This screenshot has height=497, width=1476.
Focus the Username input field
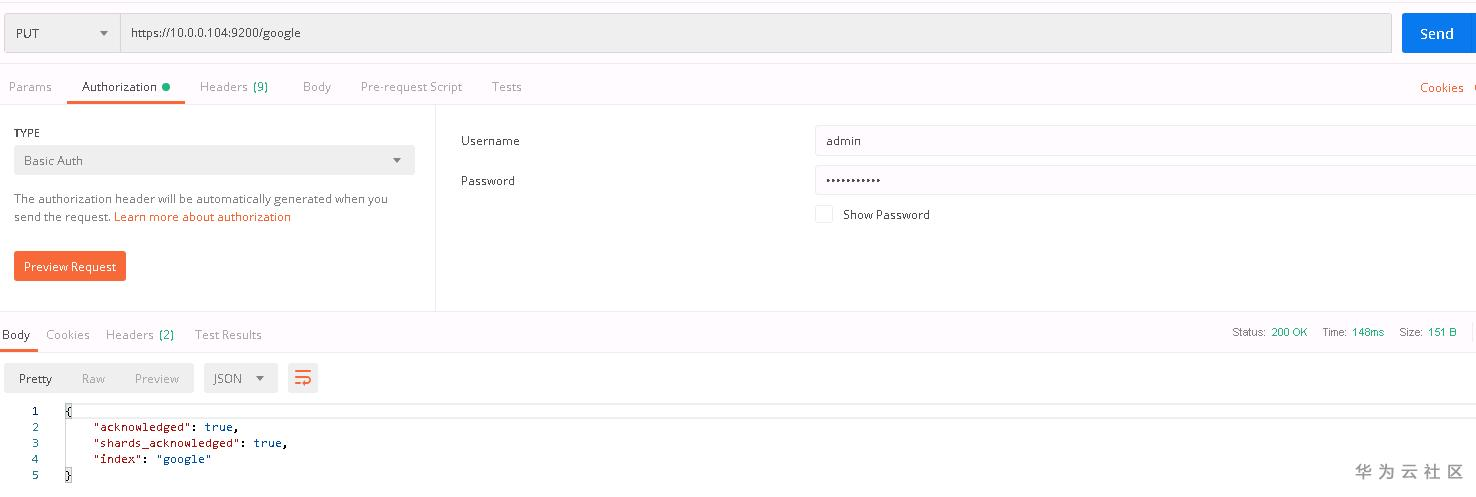1140,141
